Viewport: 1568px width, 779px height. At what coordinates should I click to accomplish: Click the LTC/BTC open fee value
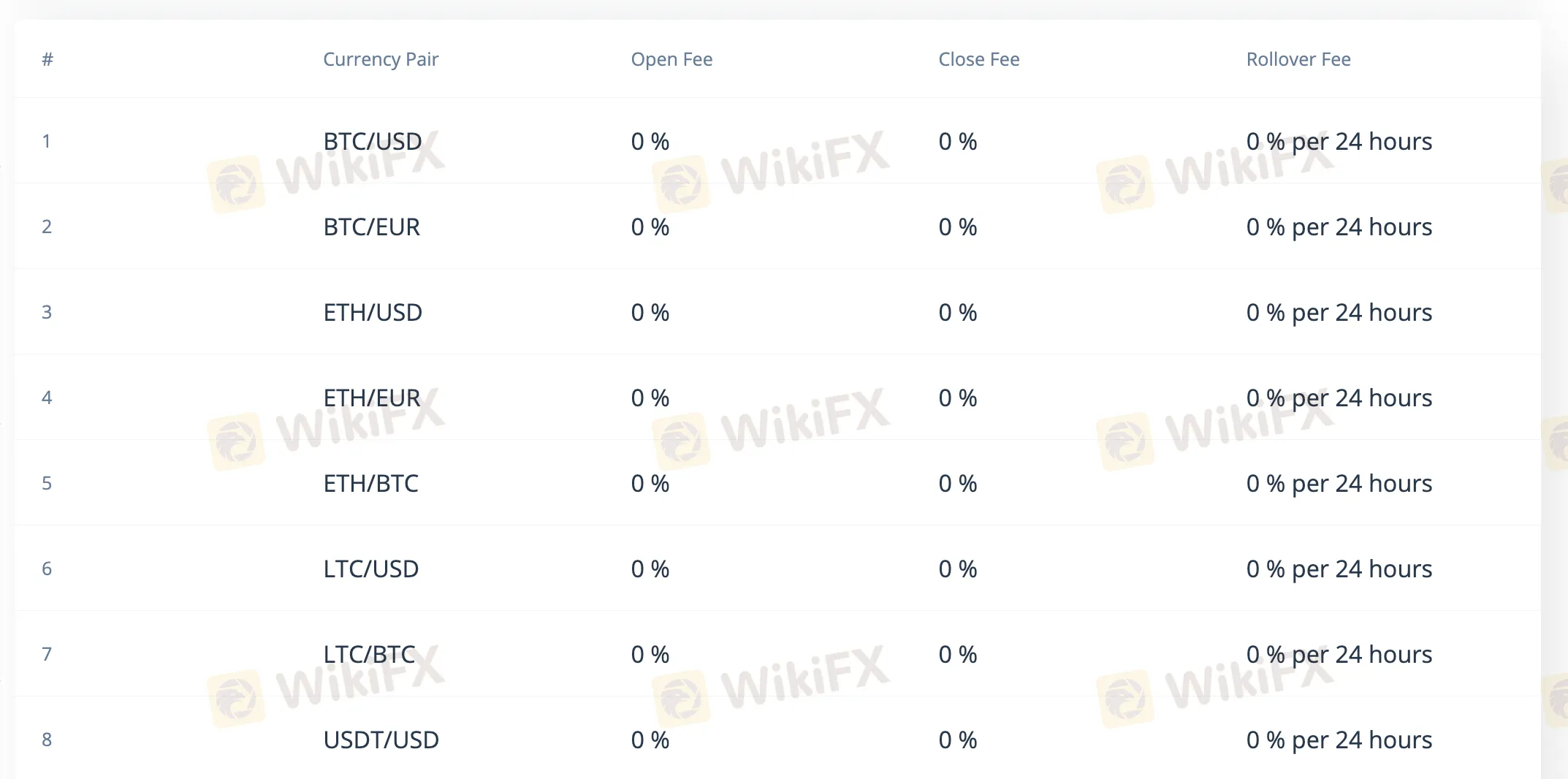[650, 654]
